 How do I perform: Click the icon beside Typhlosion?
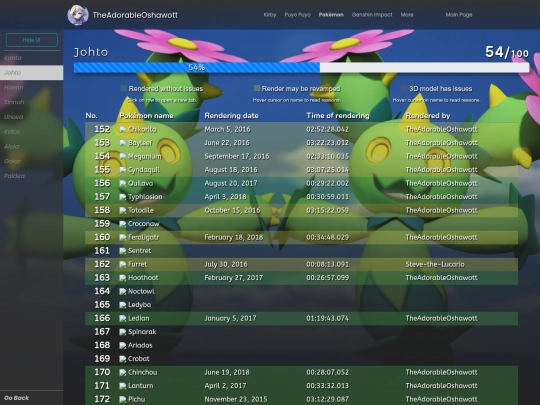tap(123, 197)
